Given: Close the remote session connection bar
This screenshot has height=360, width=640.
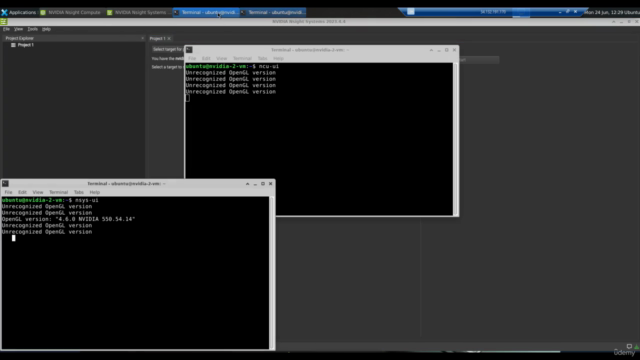Looking at the screenshot, I should tap(576, 12).
